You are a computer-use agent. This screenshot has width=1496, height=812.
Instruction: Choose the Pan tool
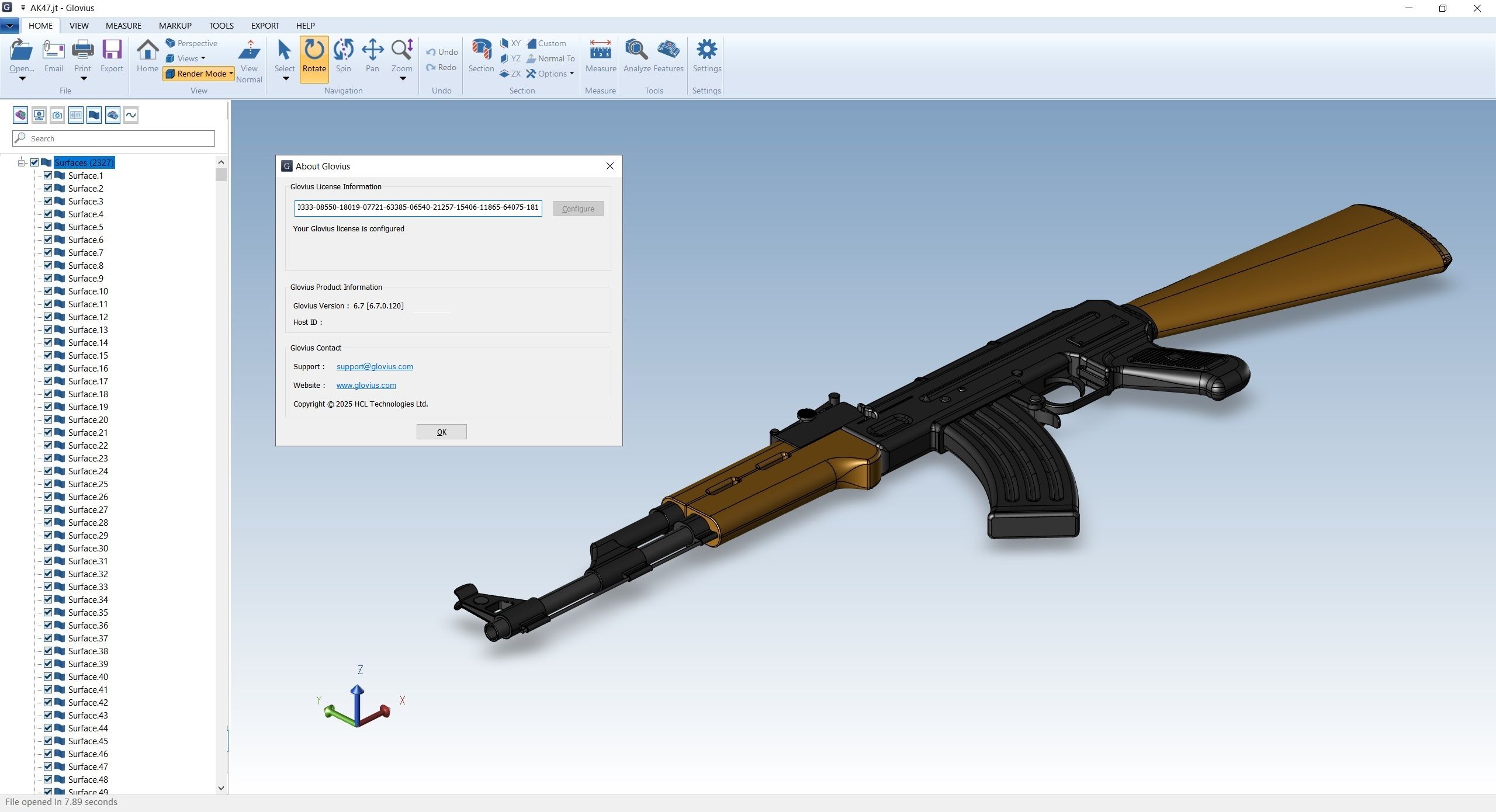(x=372, y=58)
